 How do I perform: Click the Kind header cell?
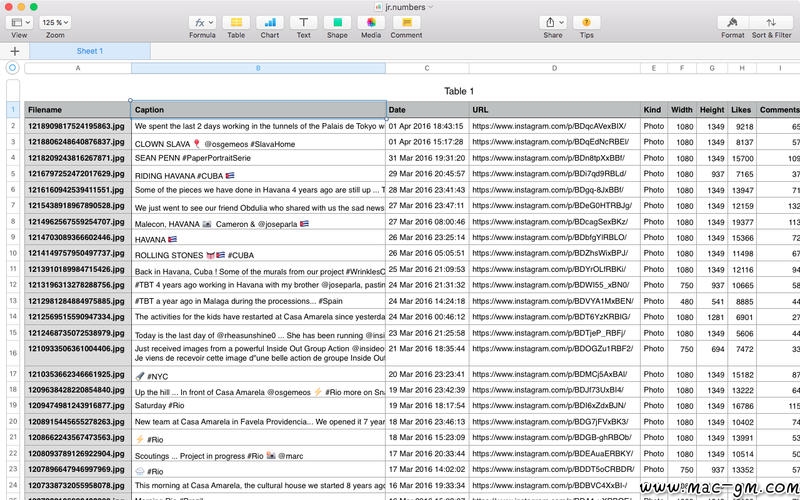[x=654, y=110]
